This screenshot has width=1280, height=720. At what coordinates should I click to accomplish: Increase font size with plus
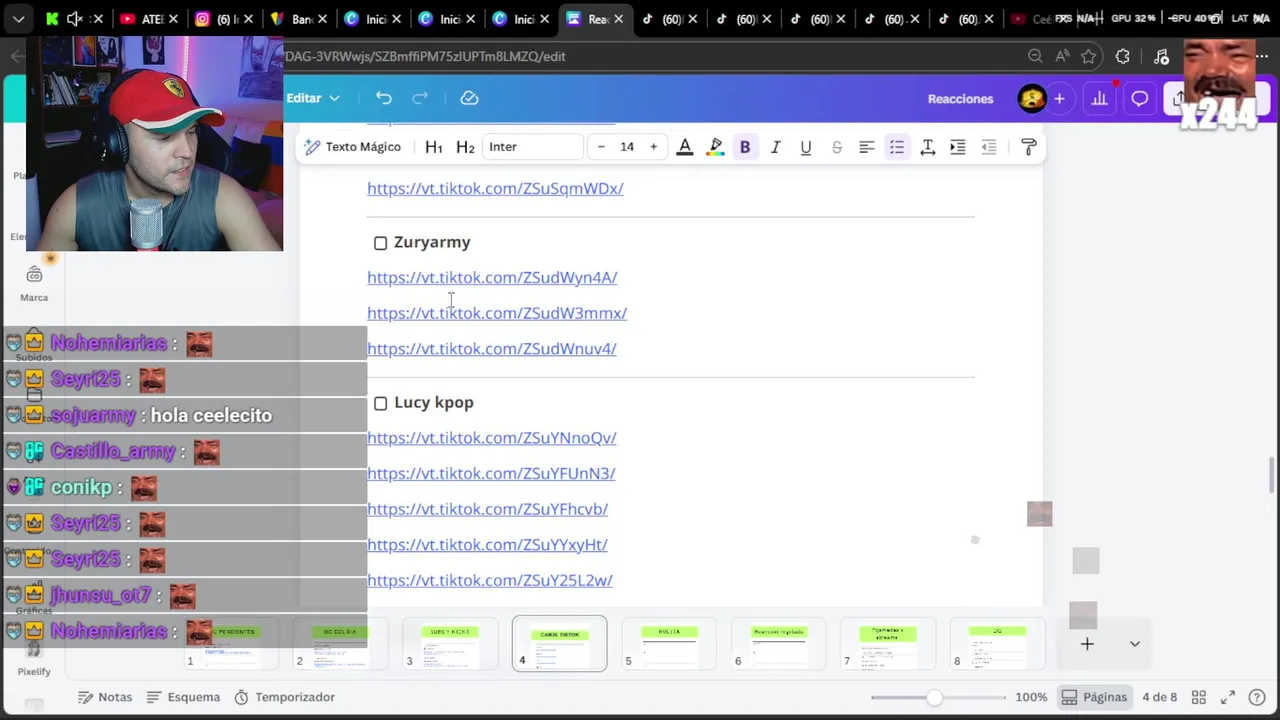653,147
